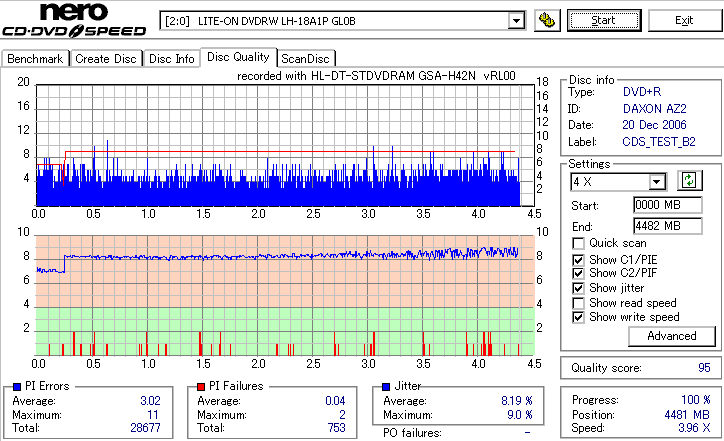Click the PI Errors maximum 11
This screenshot has height=441, width=724.
tap(153, 415)
